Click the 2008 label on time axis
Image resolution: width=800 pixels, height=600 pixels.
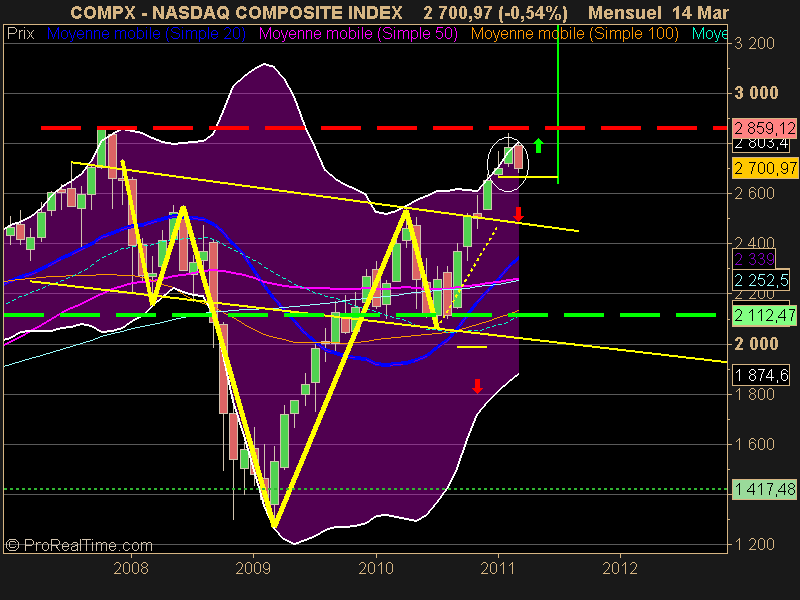point(131,568)
